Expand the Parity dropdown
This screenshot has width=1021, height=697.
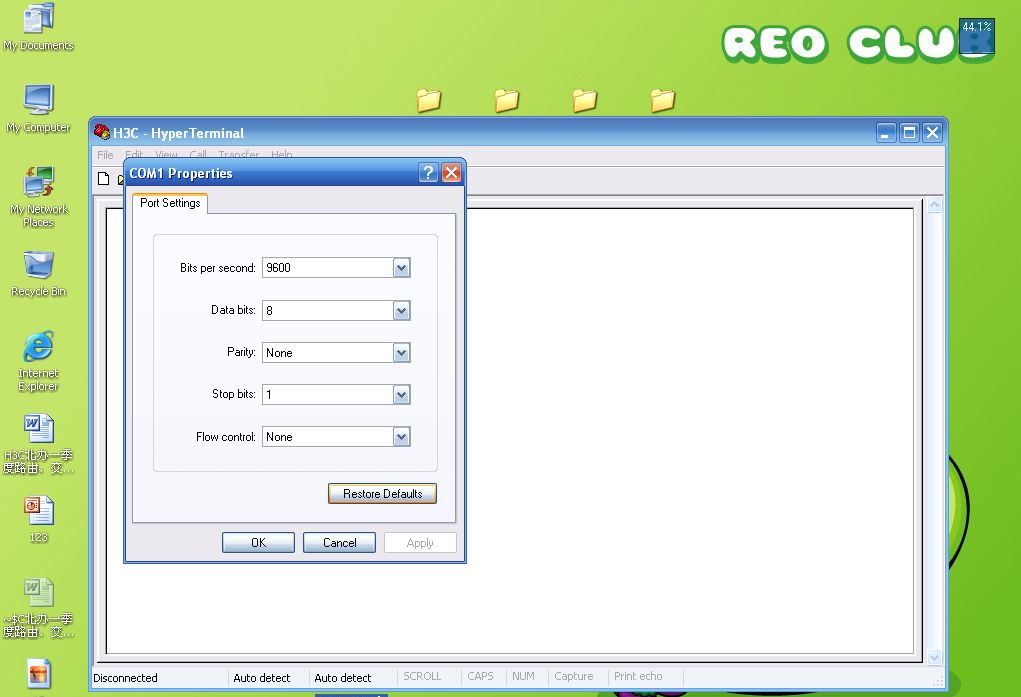[x=402, y=353]
